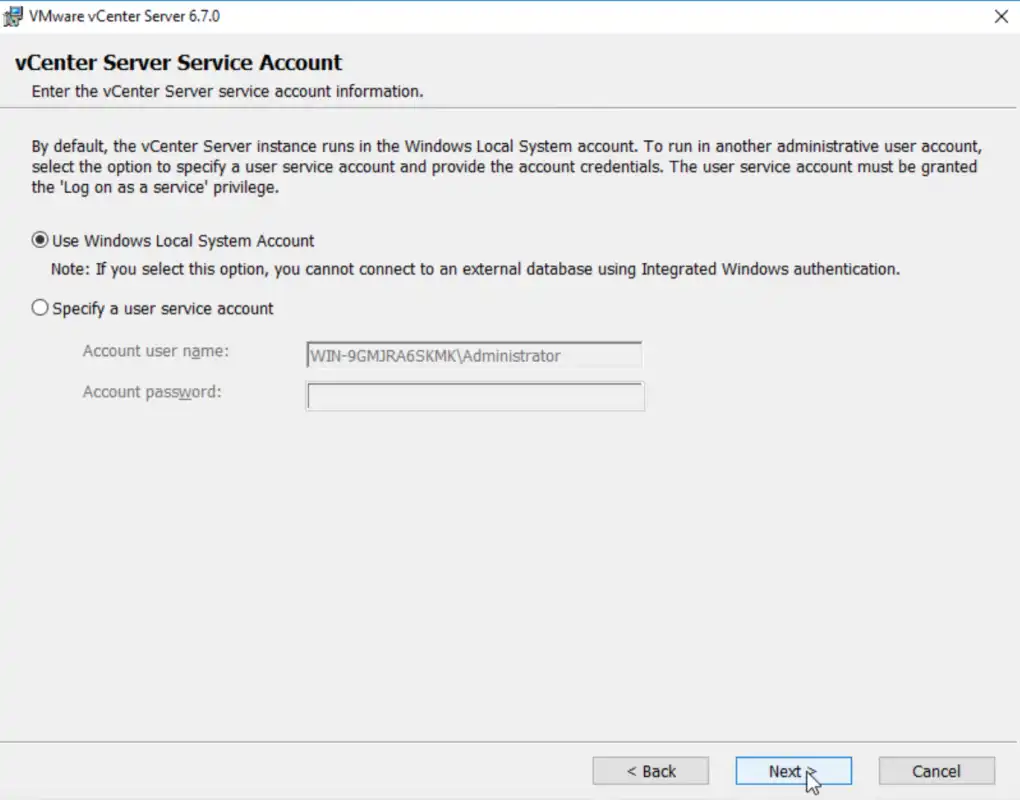Click the 'By default, the vCenter Server' paragraph
The height and width of the screenshot is (800, 1020).
(x=506, y=167)
